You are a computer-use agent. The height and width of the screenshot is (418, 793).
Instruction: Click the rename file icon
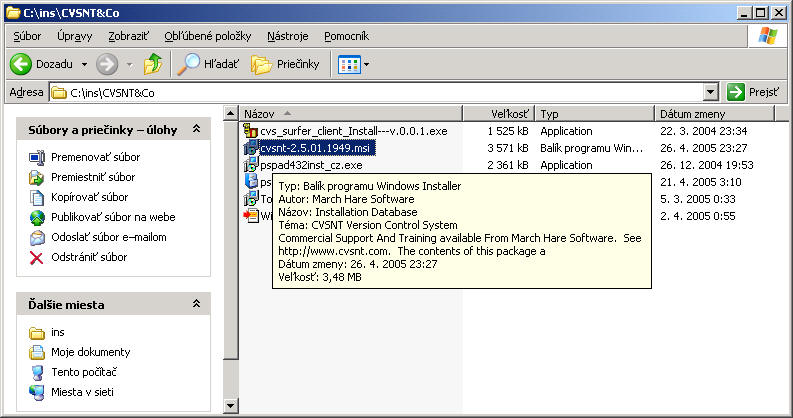[37, 158]
